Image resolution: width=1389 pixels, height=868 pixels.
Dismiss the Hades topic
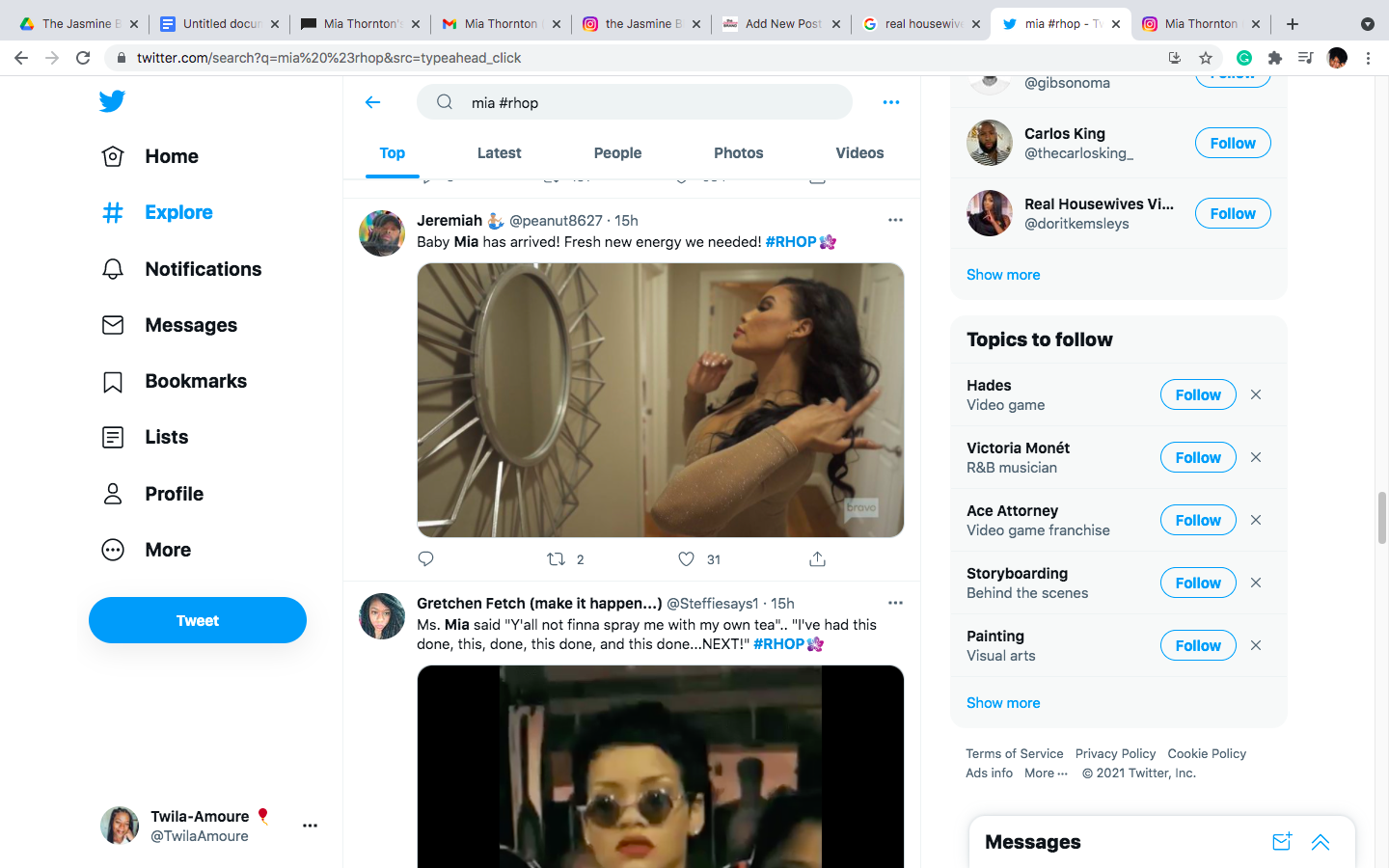pos(1256,394)
